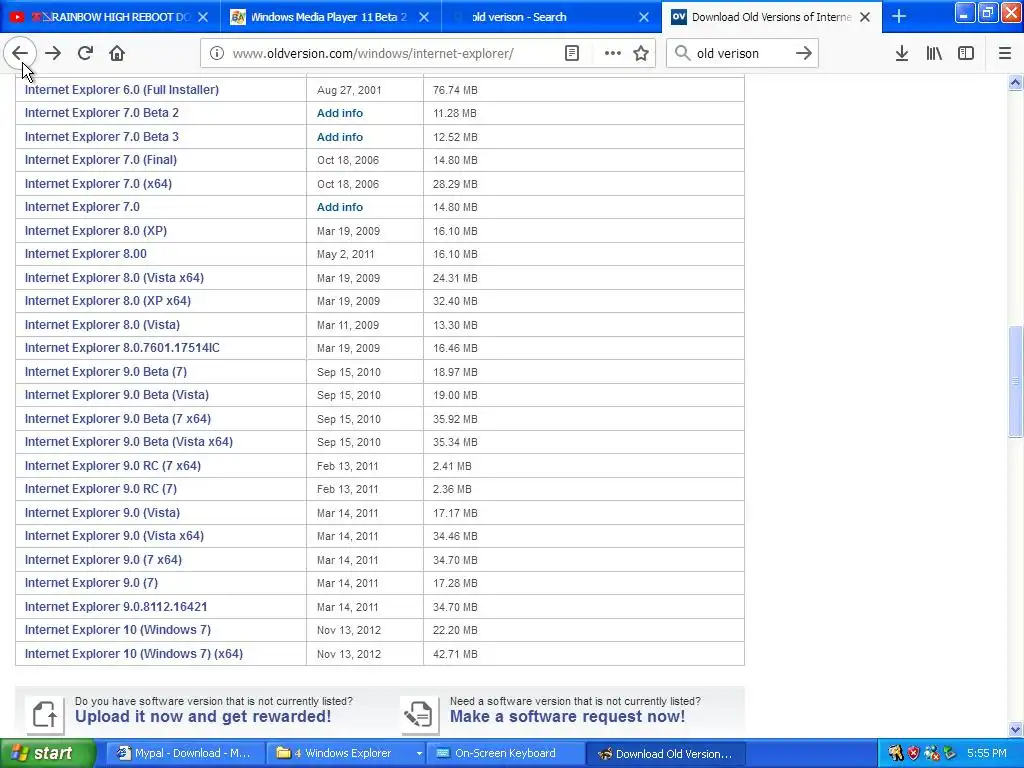1024x768 pixels.
Task: Open page actions three-dot menu
Action: [613, 53]
